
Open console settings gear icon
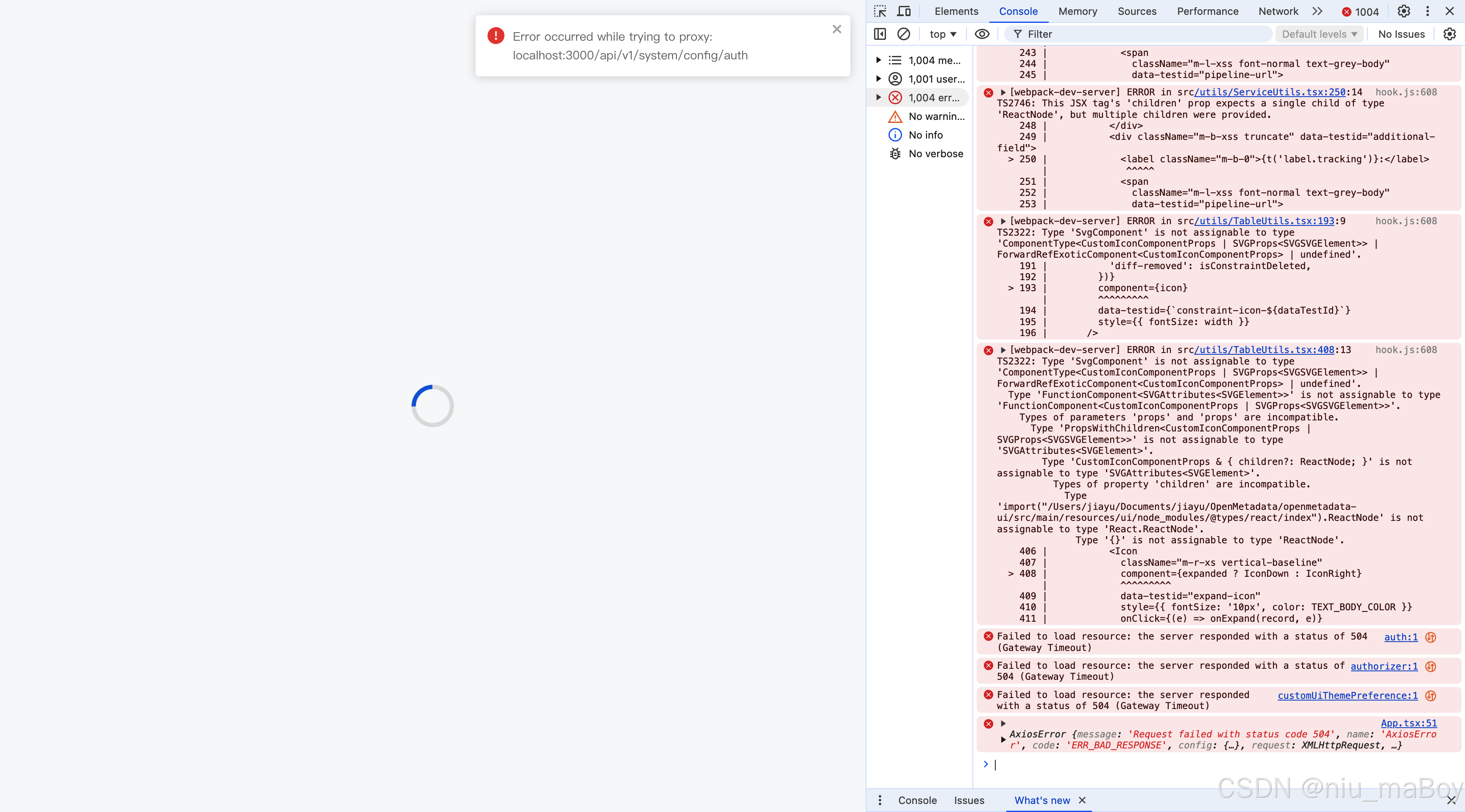pos(1450,34)
